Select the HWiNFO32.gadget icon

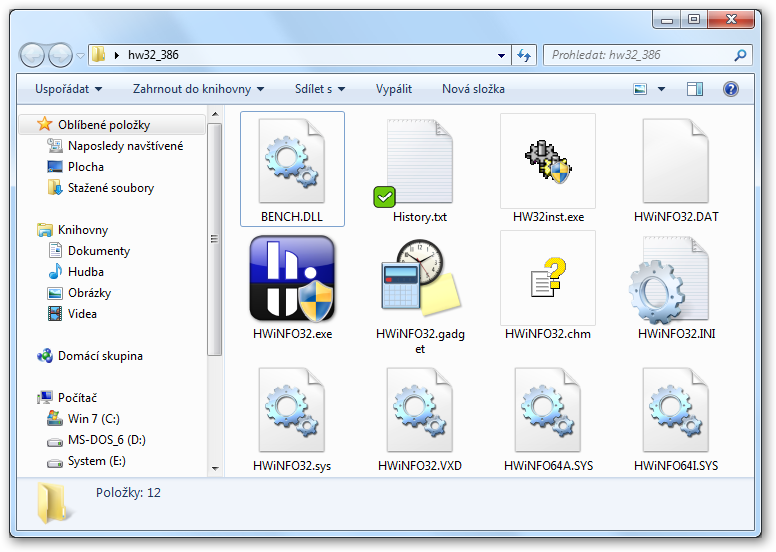coord(420,278)
